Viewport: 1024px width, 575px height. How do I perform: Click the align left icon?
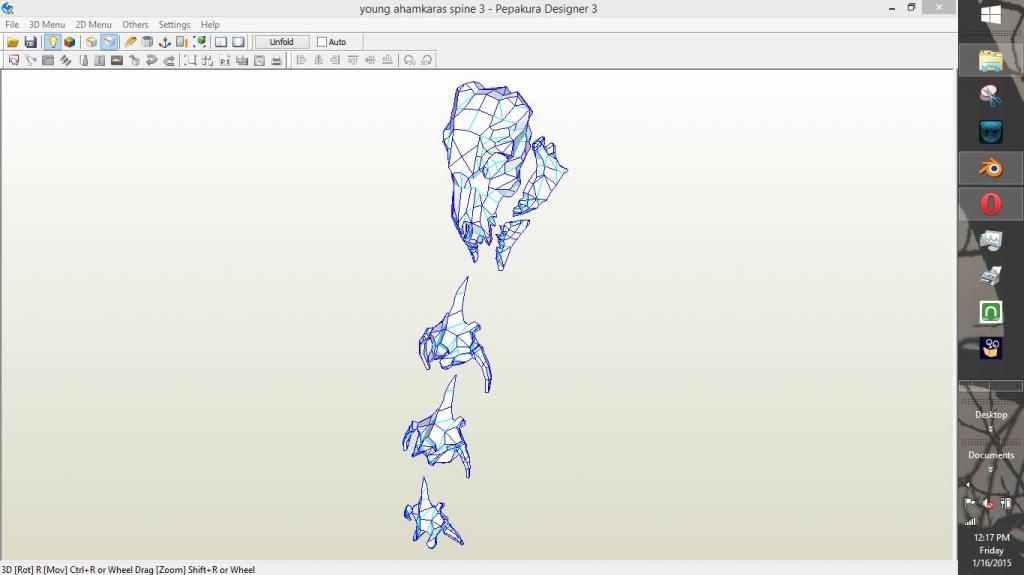click(301, 60)
